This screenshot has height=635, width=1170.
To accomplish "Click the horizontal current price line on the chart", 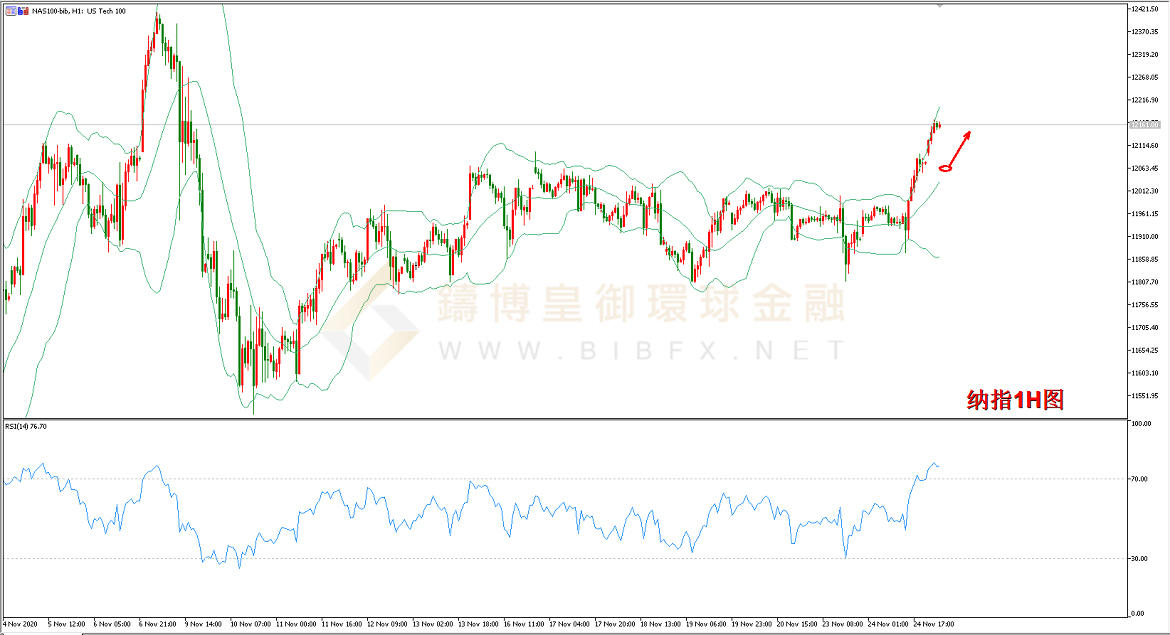I will (x=500, y=124).
